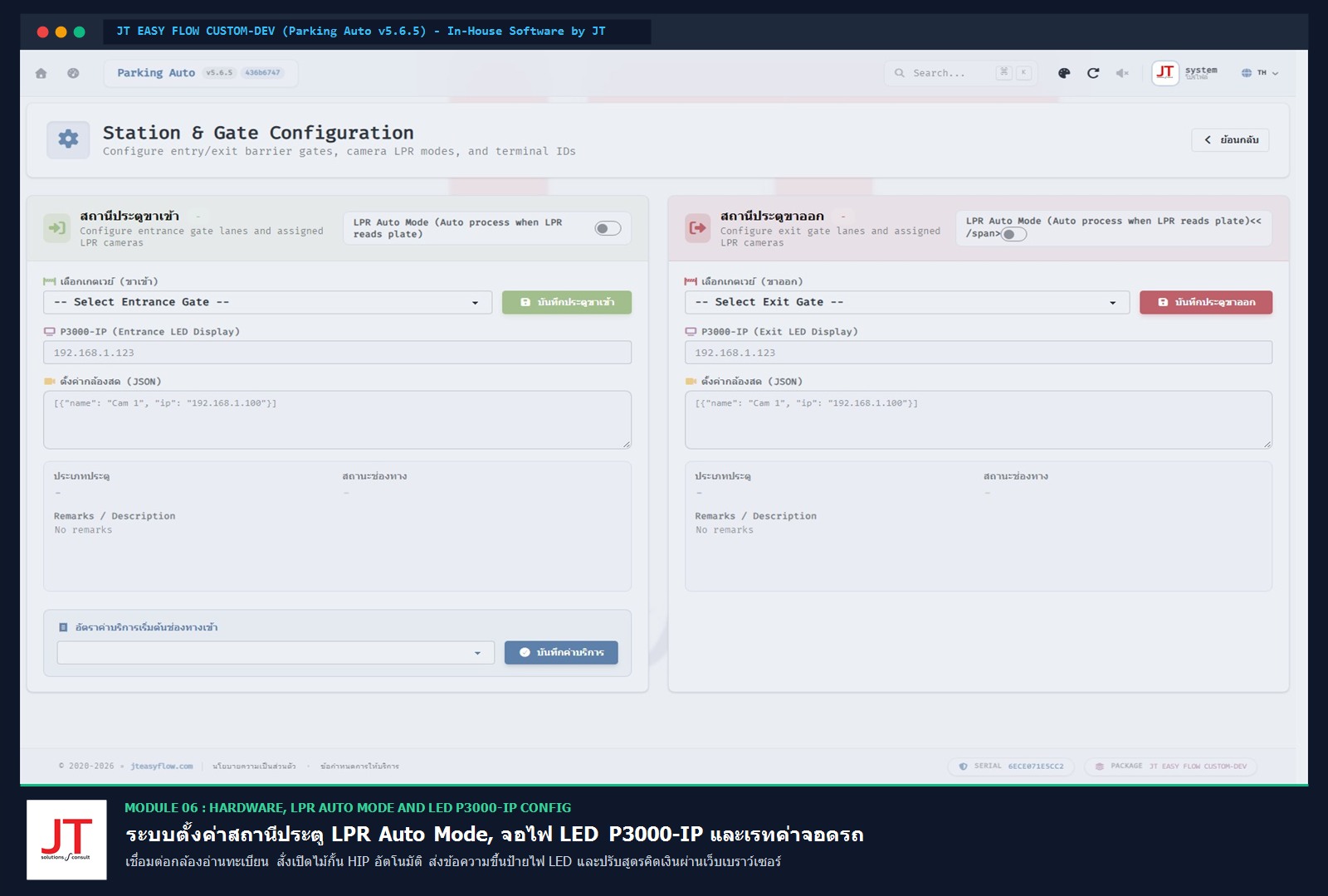1328x896 pixels.
Task: Open the TH language selector
Action: pos(1260,73)
